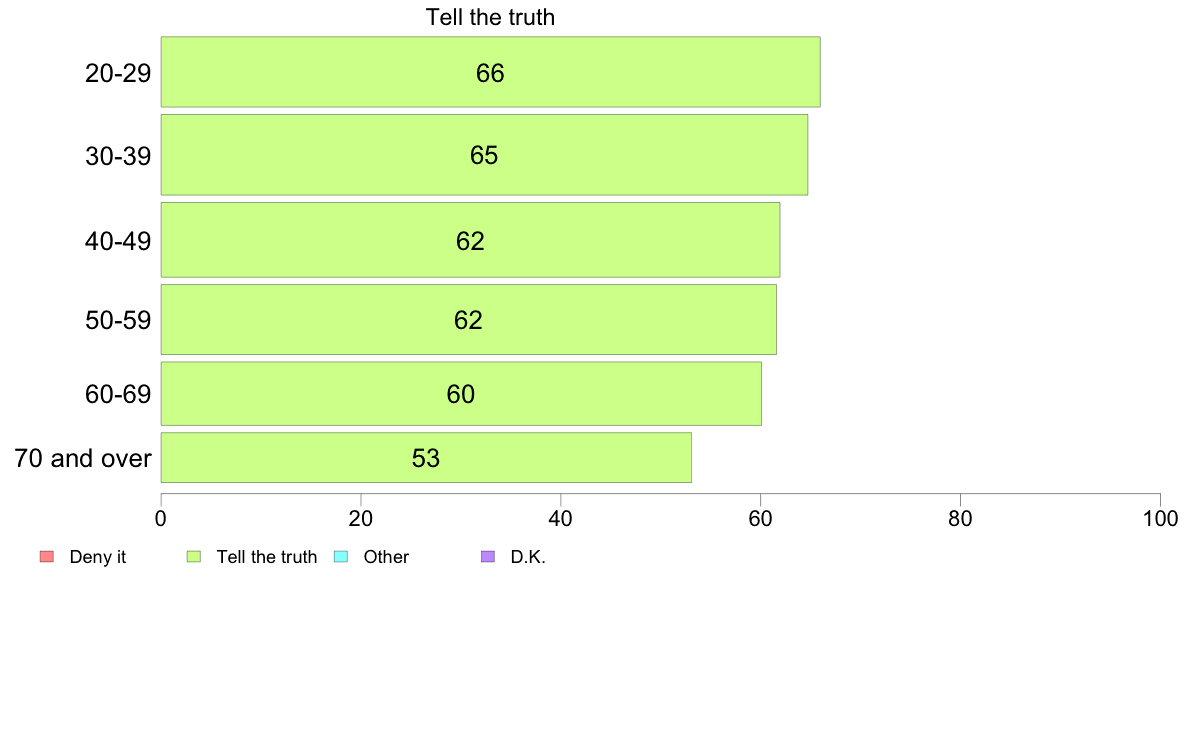Click the 100 tick on the x-axis
Viewport: 1188px width, 736px height.
coord(1160,518)
